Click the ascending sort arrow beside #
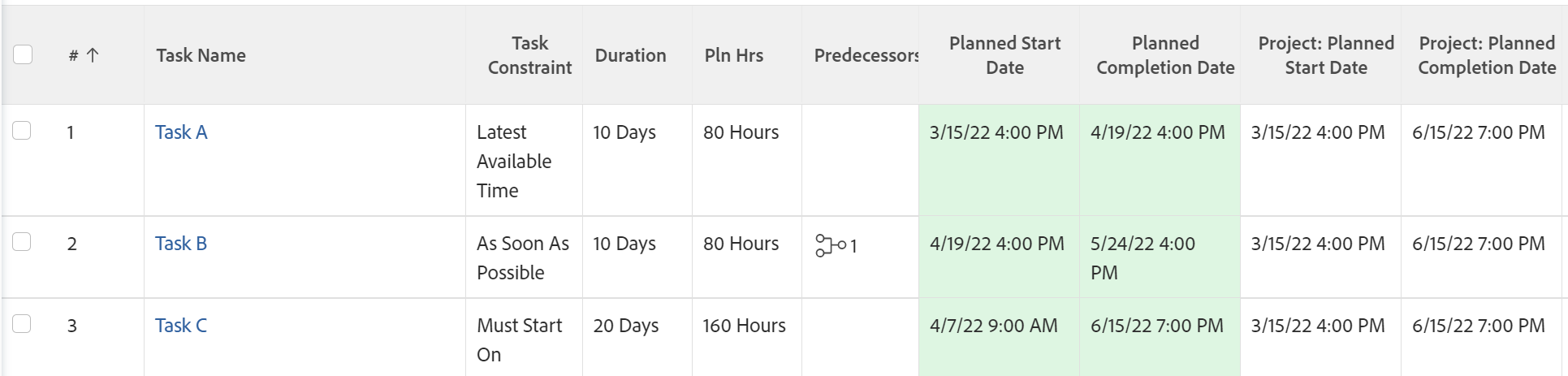Viewport: 1568px width, 376px height. pyautogui.click(x=93, y=55)
